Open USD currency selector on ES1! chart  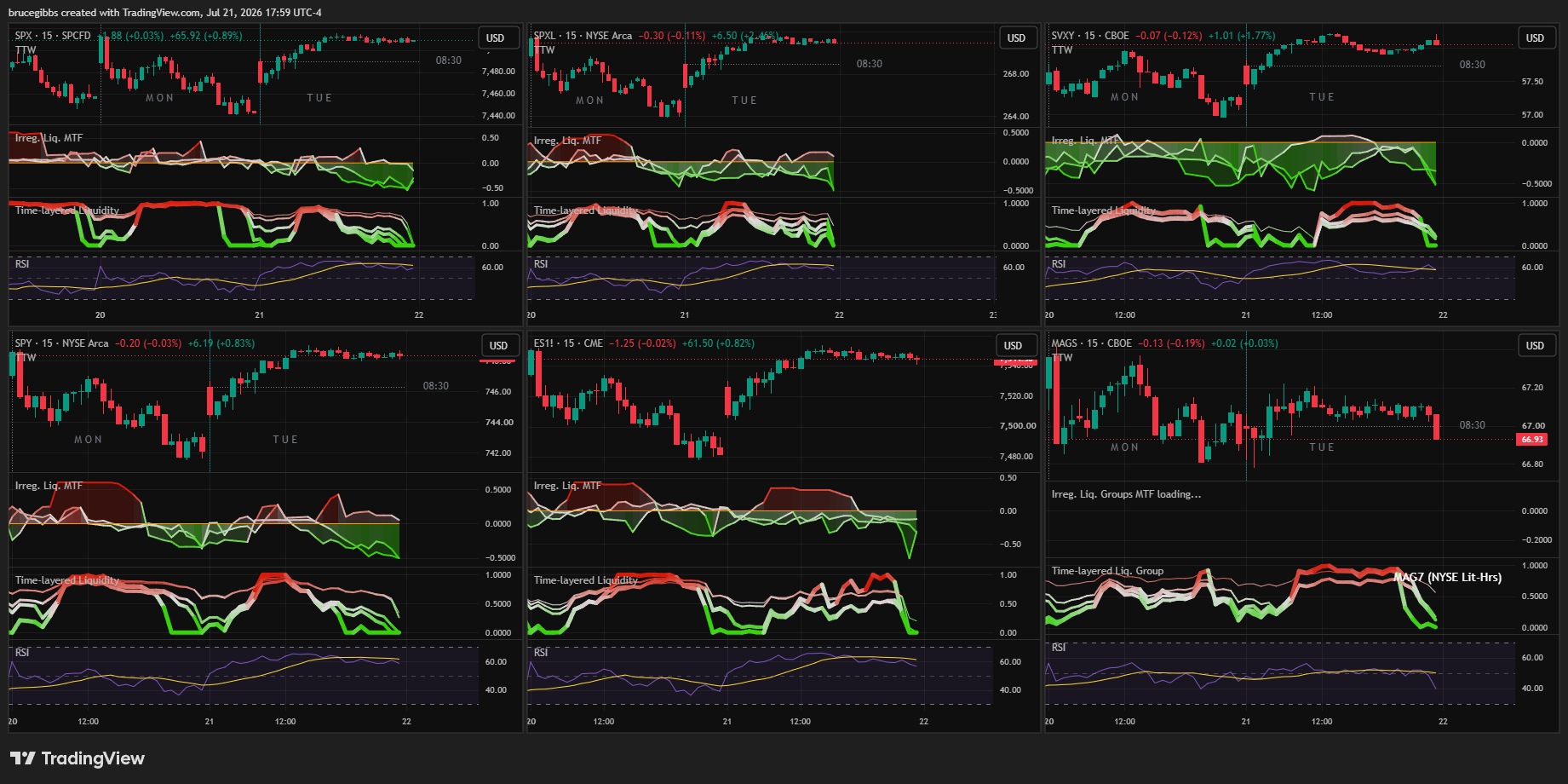pyautogui.click(x=1013, y=346)
